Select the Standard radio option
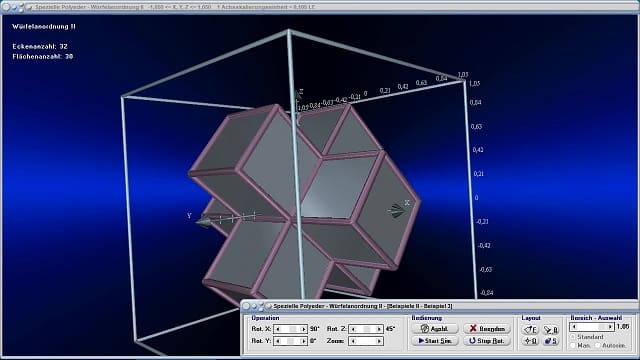This screenshot has height=360, width=640. click(573, 337)
